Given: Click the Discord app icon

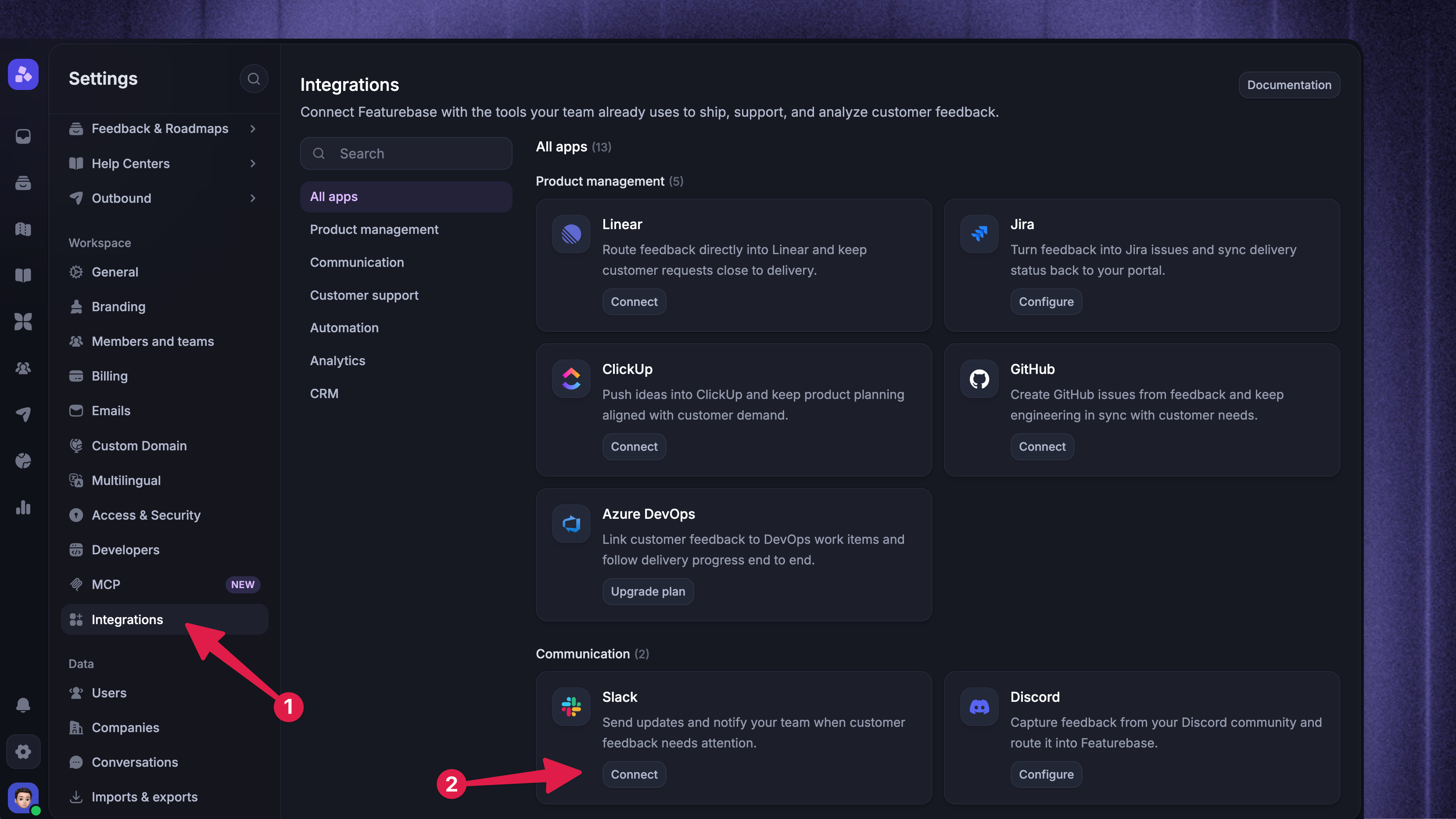Looking at the screenshot, I should (979, 707).
